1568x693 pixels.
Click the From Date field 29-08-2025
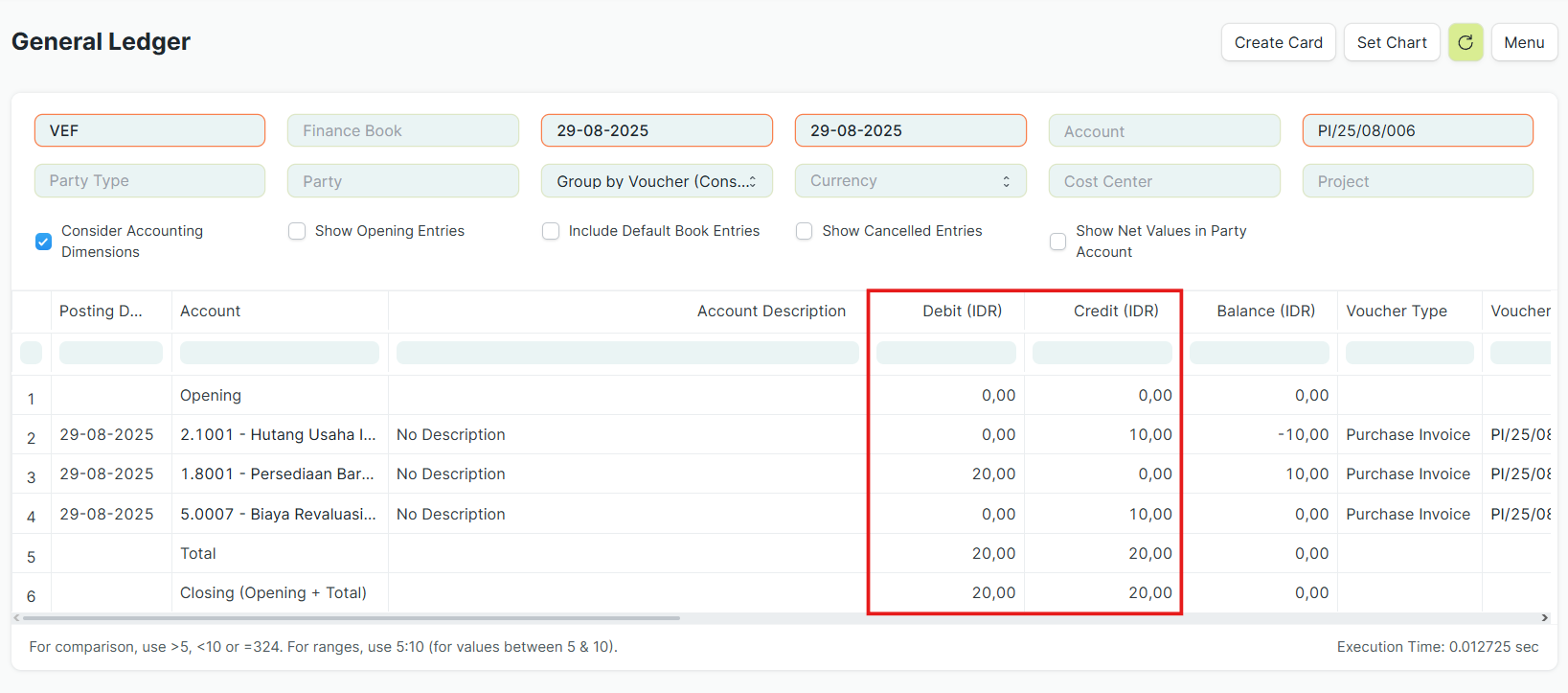pyautogui.click(x=656, y=130)
